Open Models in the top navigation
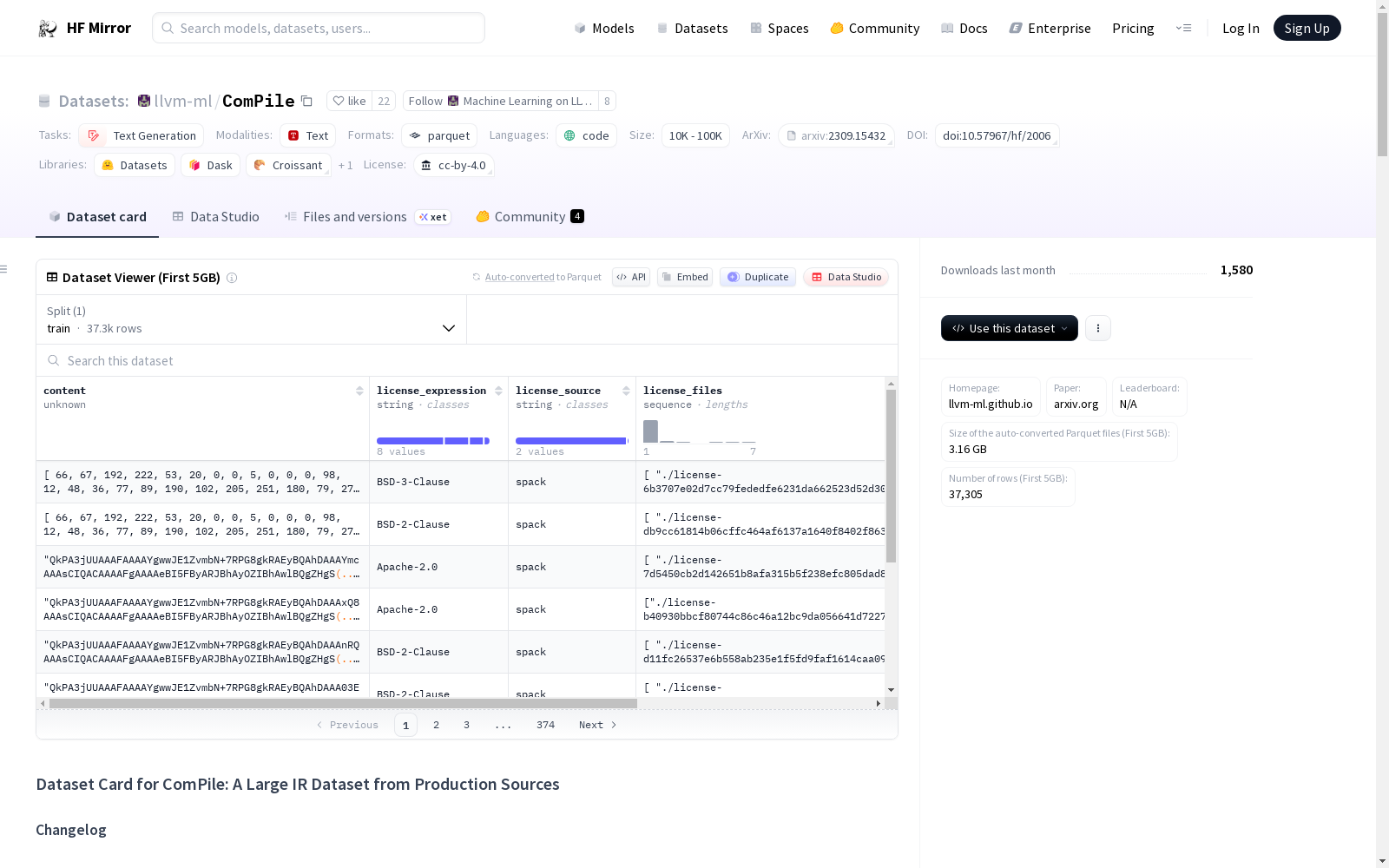The image size is (1389, 868). click(x=604, y=28)
